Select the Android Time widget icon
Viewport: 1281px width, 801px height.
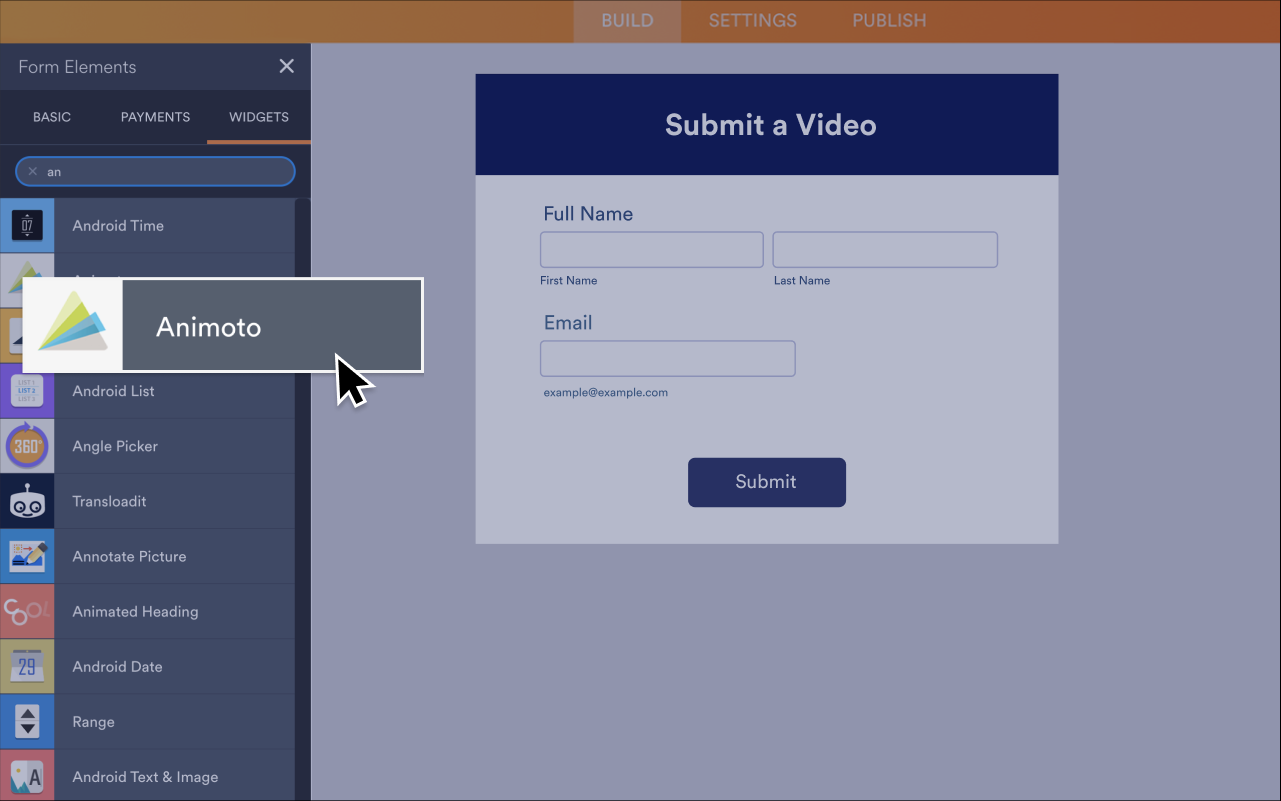pos(27,225)
